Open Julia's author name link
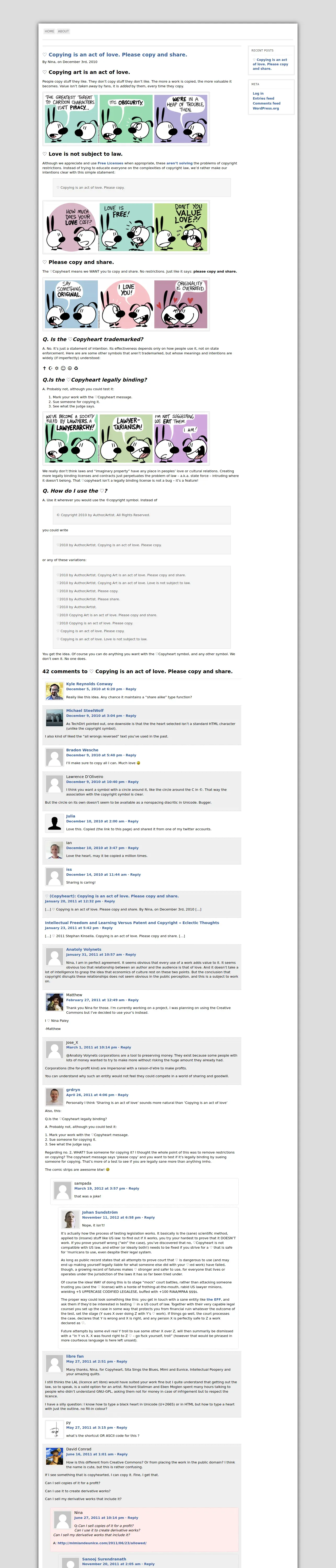 point(71,816)
